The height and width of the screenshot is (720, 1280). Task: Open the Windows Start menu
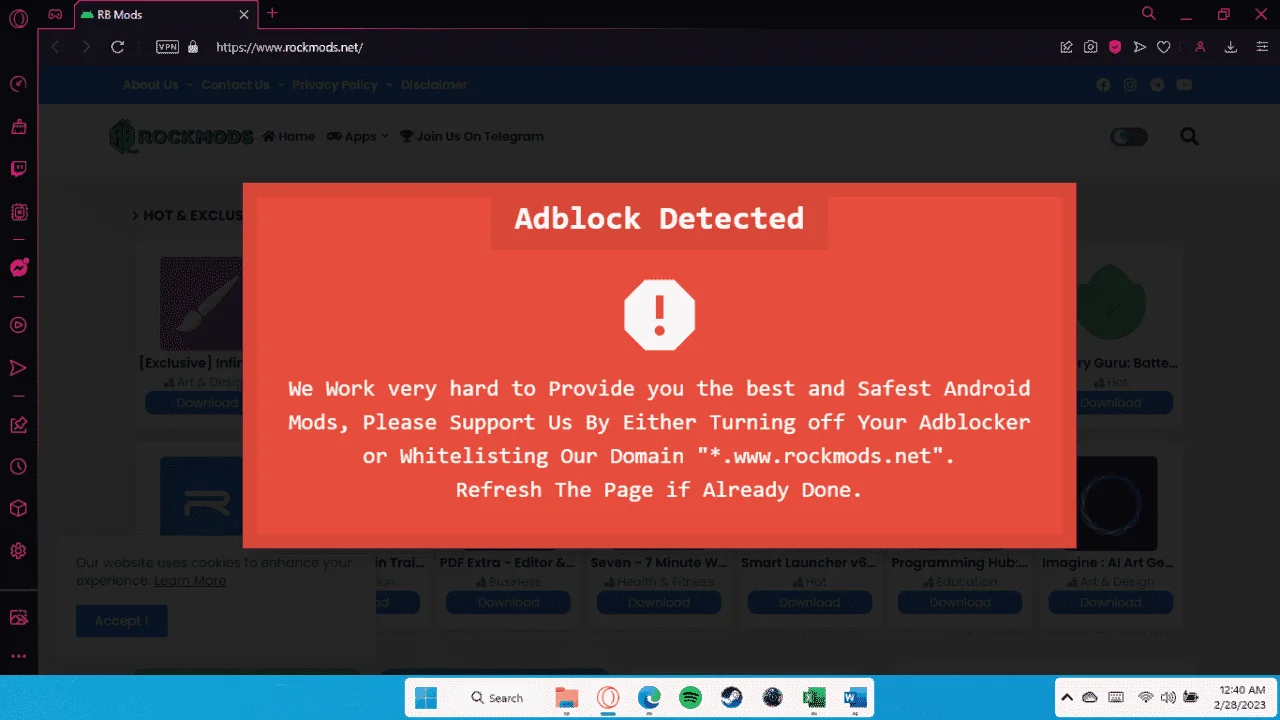(427, 698)
